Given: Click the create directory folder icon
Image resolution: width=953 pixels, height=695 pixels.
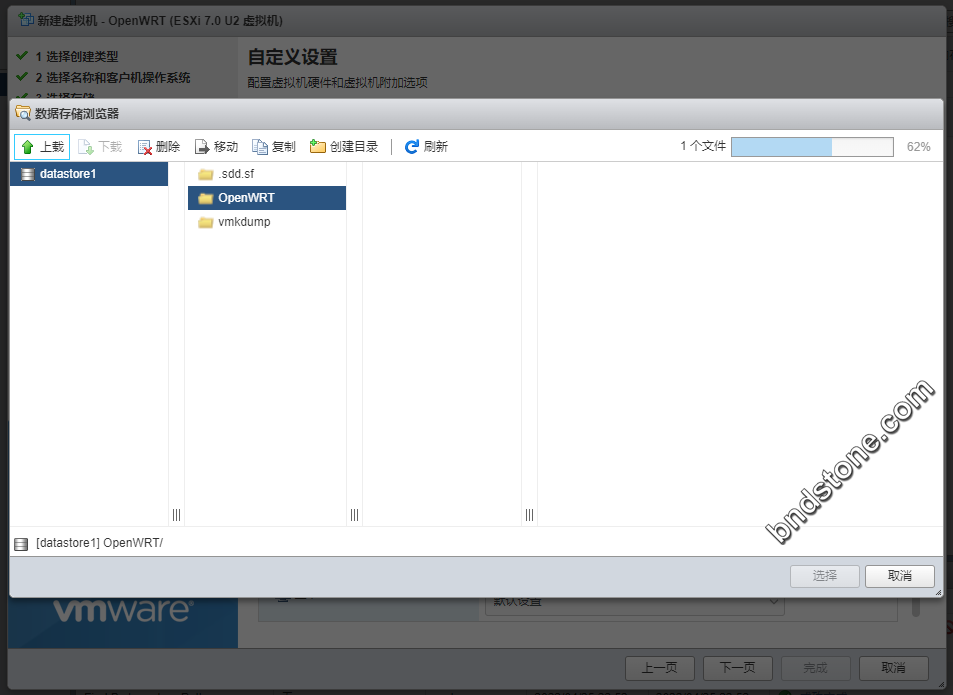Looking at the screenshot, I should (x=317, y=146).
